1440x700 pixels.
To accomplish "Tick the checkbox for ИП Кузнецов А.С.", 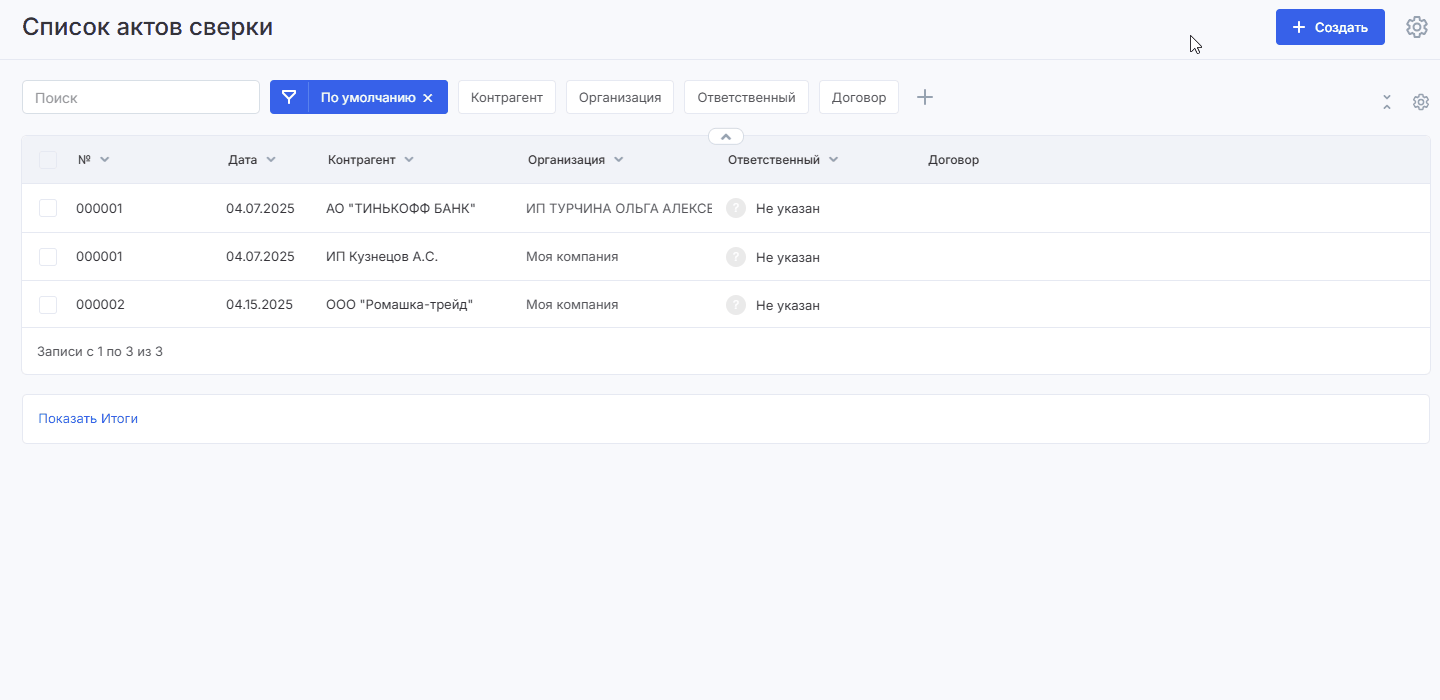I will click(x=48, y=257).
